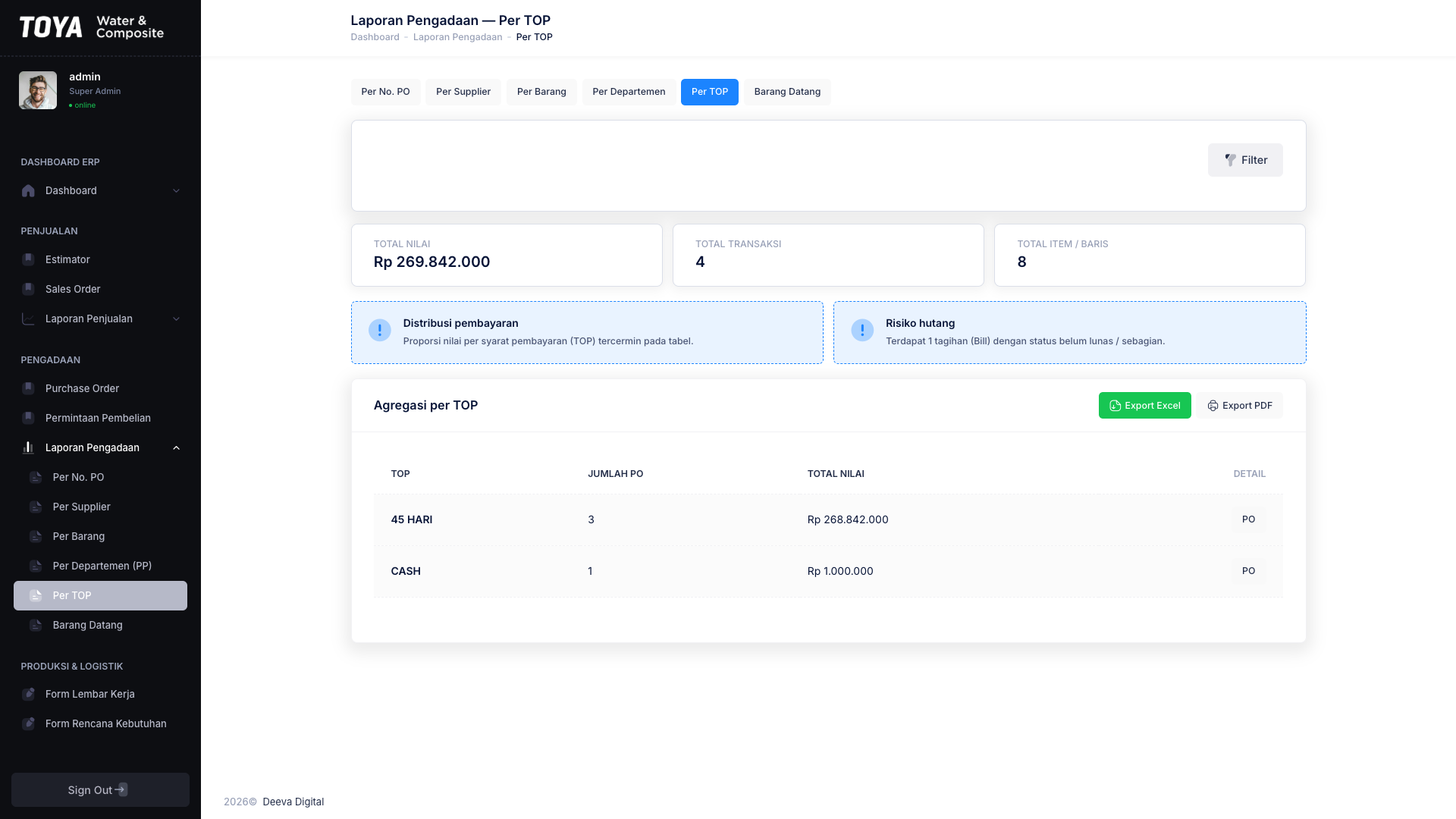Screen dimensions: 1456x819
Task: Open Estimator from the sidebar
Action: [x=100, y=259]
